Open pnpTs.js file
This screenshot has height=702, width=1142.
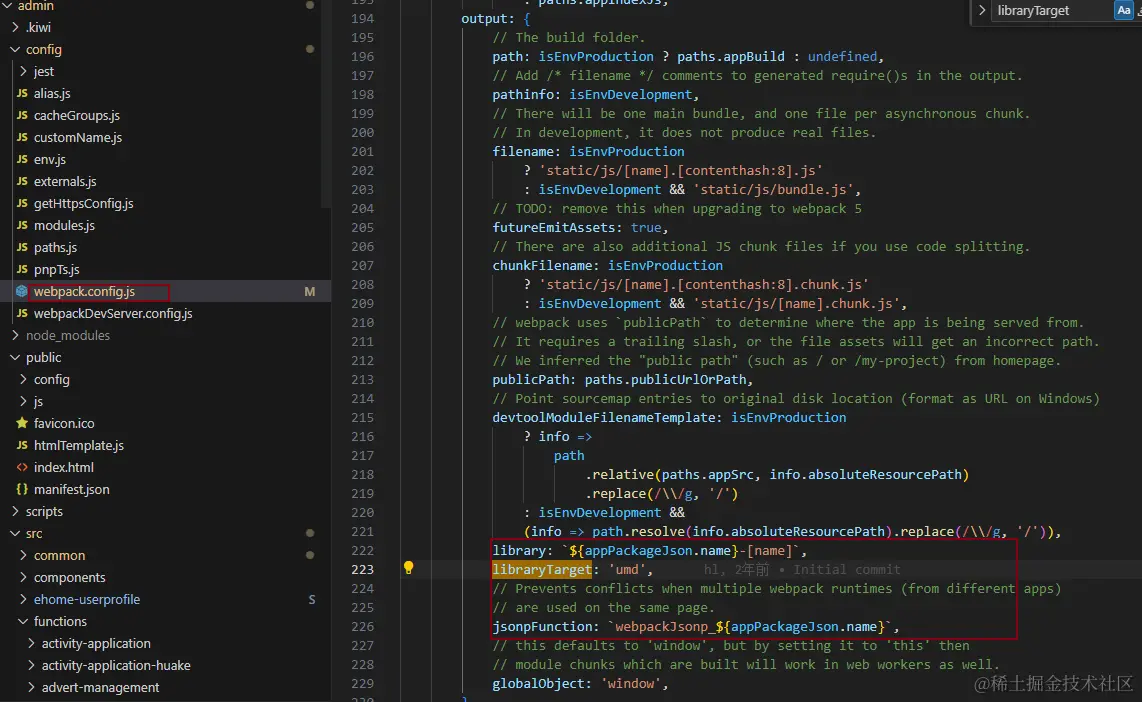pyautogui.click(x=56, y=269)
